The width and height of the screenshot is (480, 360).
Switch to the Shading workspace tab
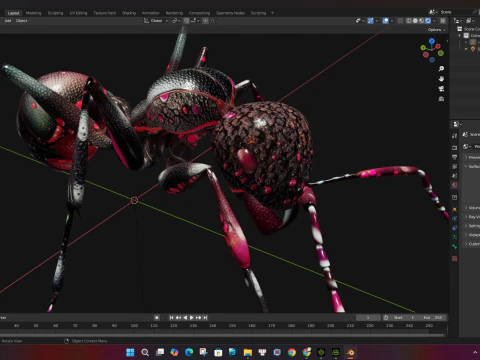click(x=129, y=13)
